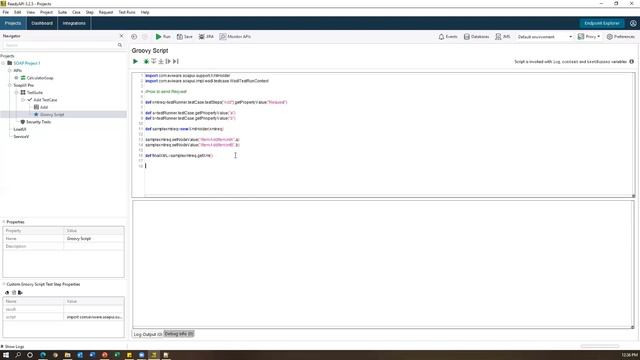
Task: Open Events bell in the toolbar
Action: (x=448, y=37)
